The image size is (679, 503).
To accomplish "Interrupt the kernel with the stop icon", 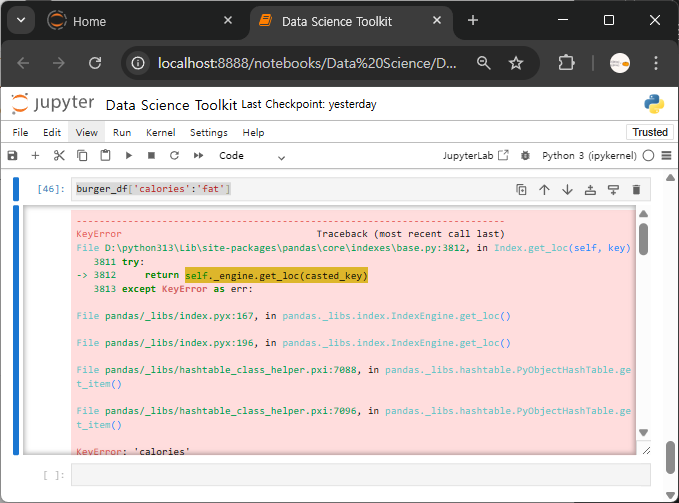I will [151, 155].
